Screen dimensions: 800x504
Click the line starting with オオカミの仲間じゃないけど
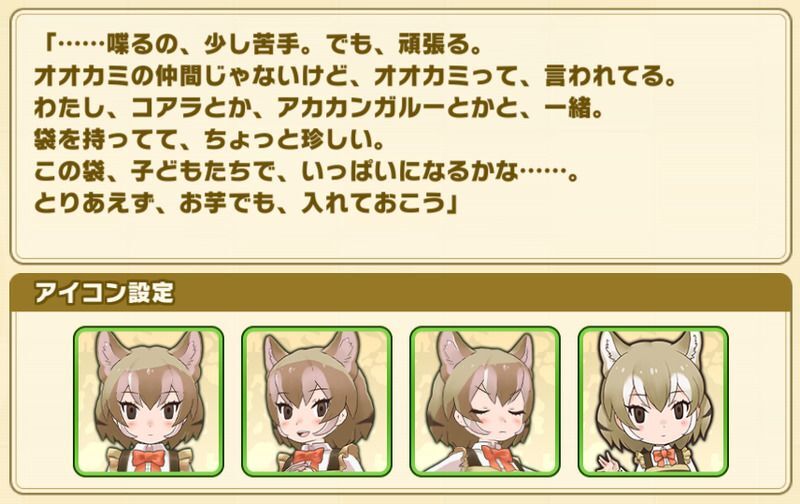click(355, 77)
